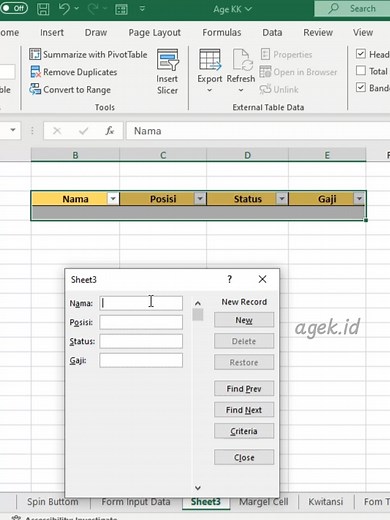Click the Export table icon
This screenshot has height=520, width=390.
click(210, 60)
